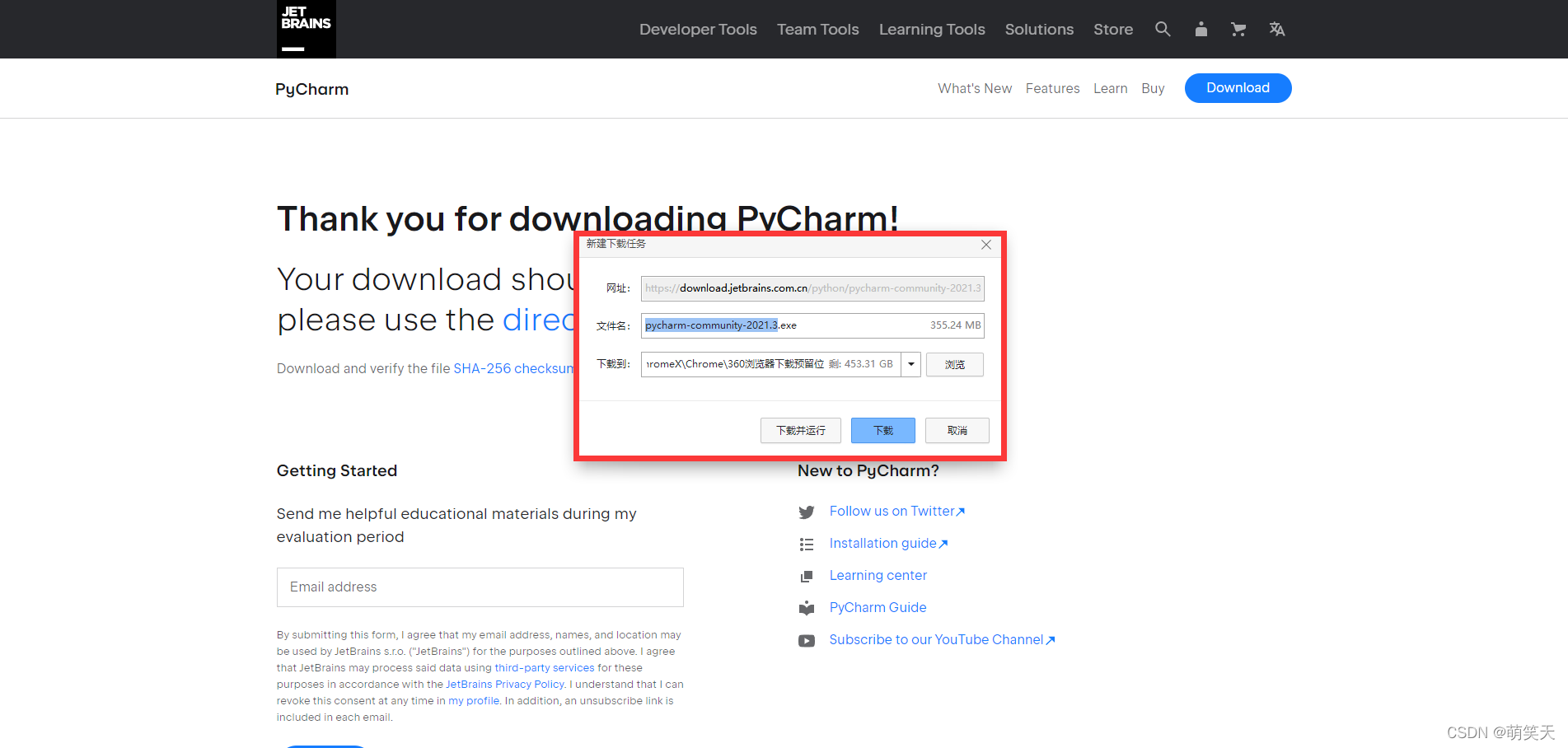
Task: Open the account profile icon
Action: [x=1201, y=29]
